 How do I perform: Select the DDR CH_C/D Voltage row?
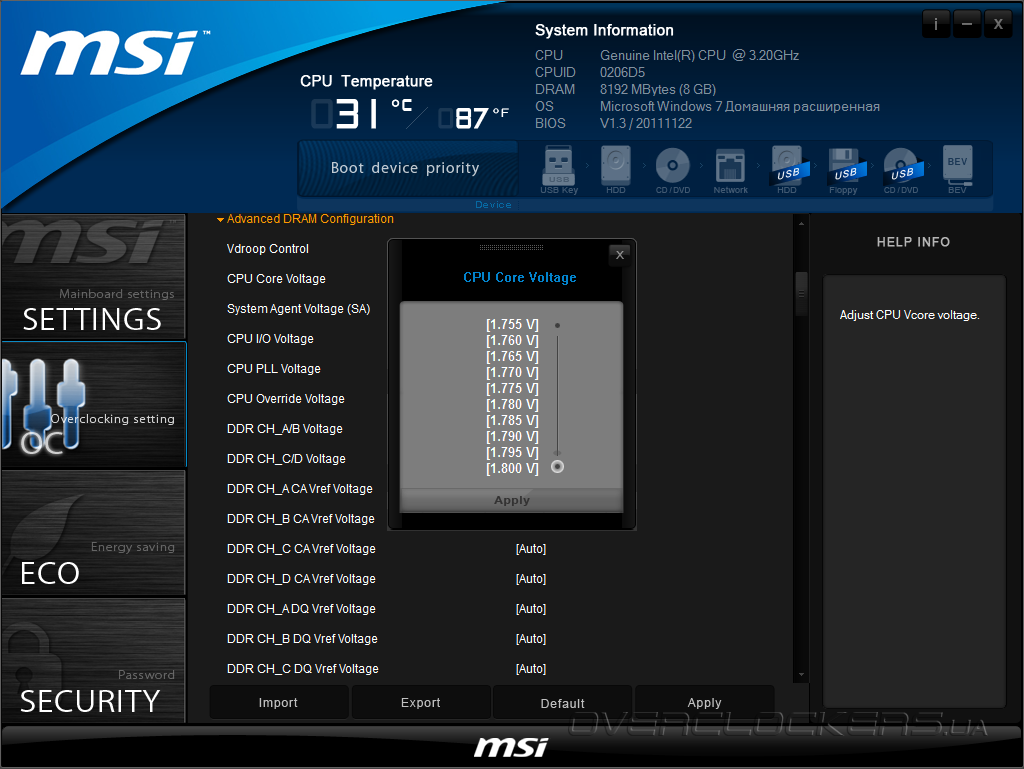(286, 459)
